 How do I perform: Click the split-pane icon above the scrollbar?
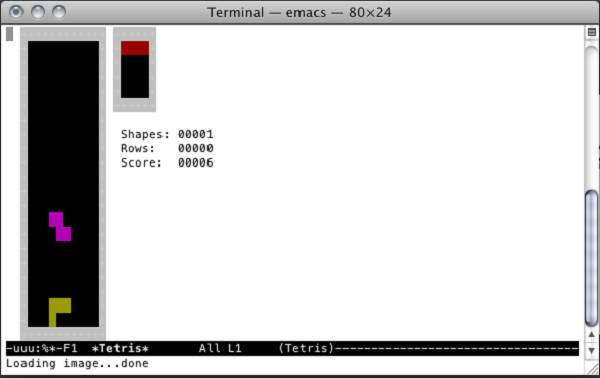(x=592, y=33)
